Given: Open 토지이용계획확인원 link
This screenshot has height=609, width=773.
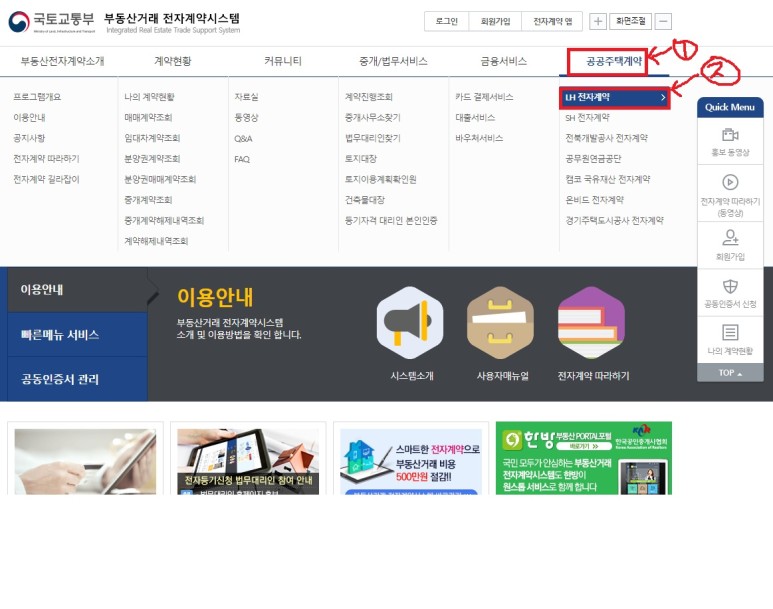Looking at the screenshot, I should pos(380,179).
